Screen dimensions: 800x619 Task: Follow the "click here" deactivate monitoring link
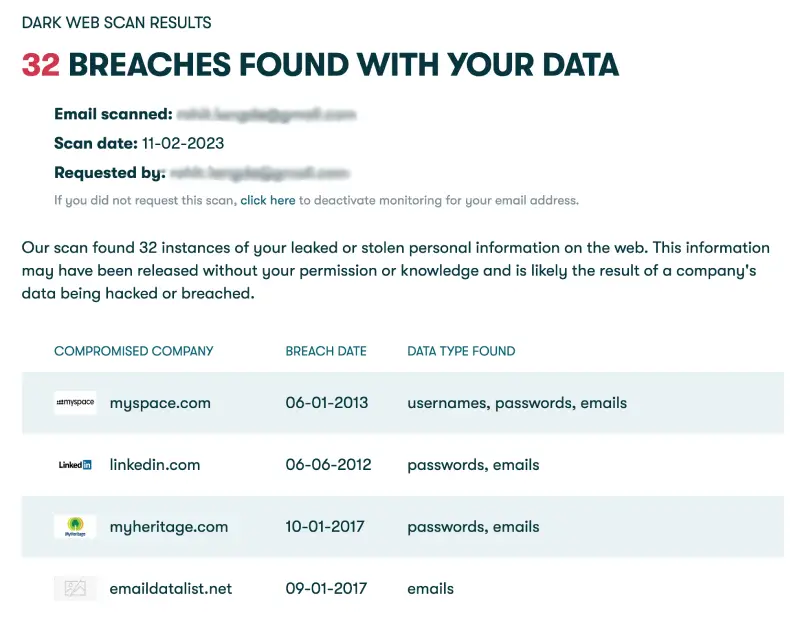(x=267, y=200)
